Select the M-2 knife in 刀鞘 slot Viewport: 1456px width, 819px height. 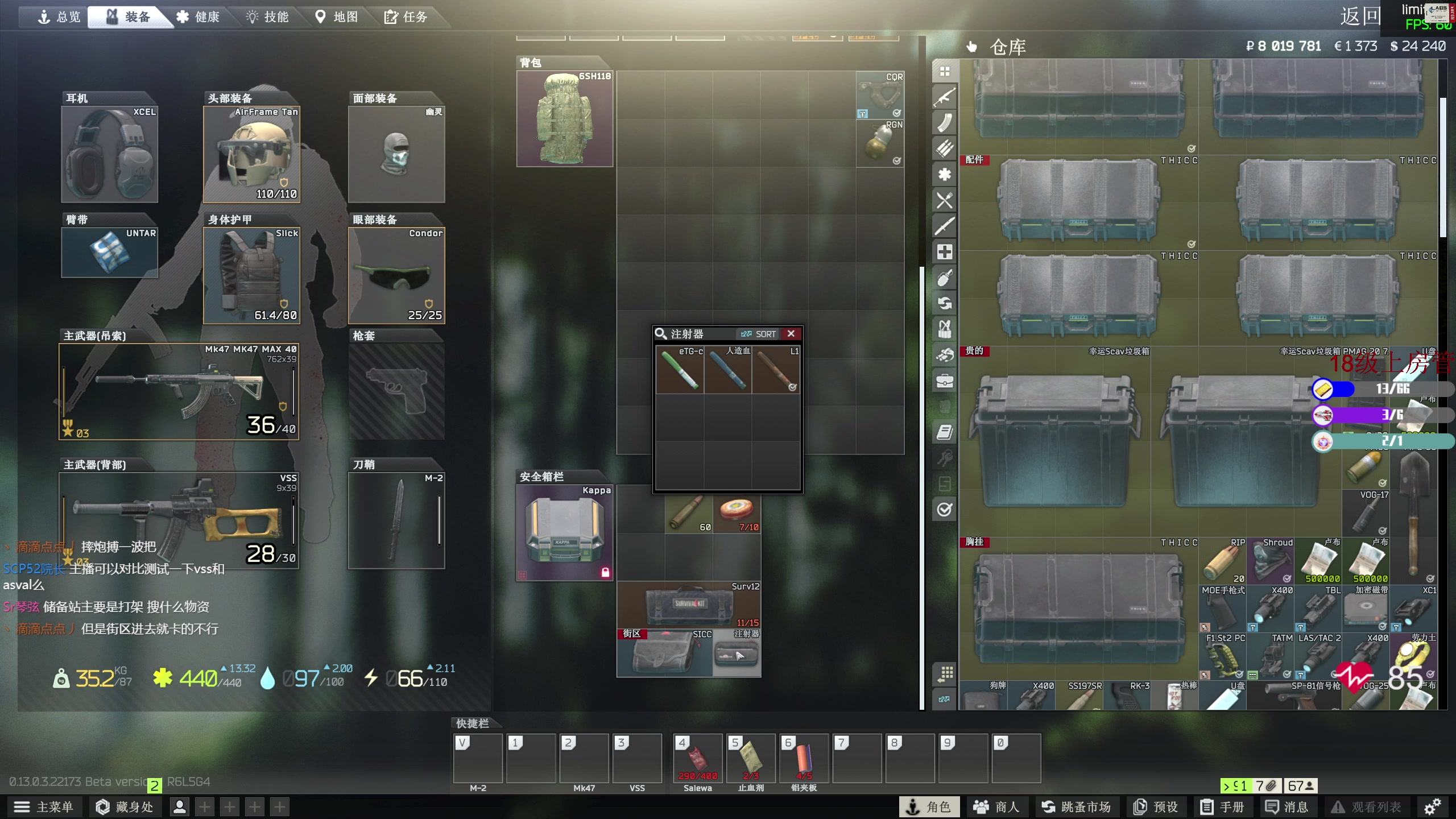point(396,520)
